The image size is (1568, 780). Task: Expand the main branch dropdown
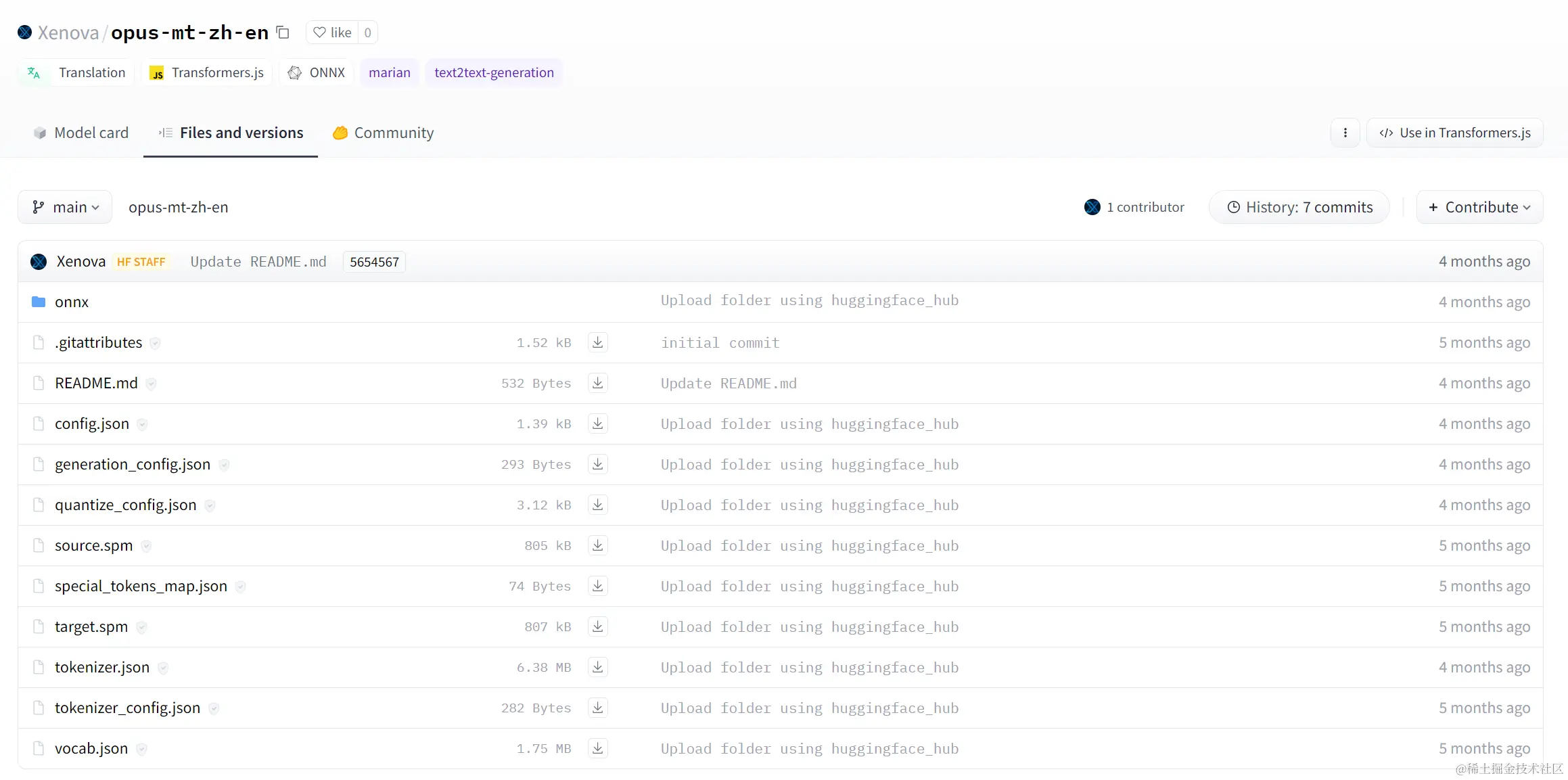point(65,207)
